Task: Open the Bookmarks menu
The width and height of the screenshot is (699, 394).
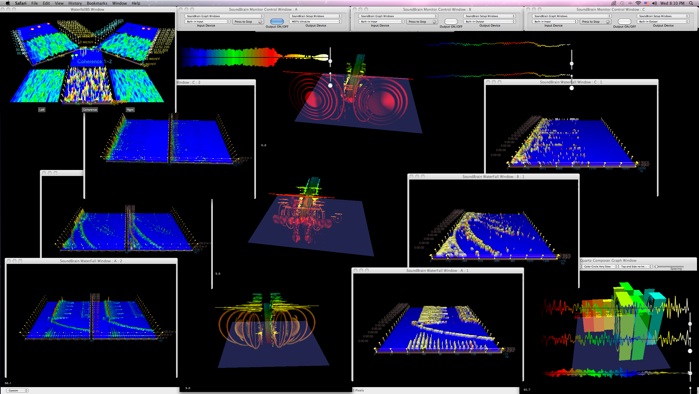Action: pyautogui.click(x=97, y=3)
